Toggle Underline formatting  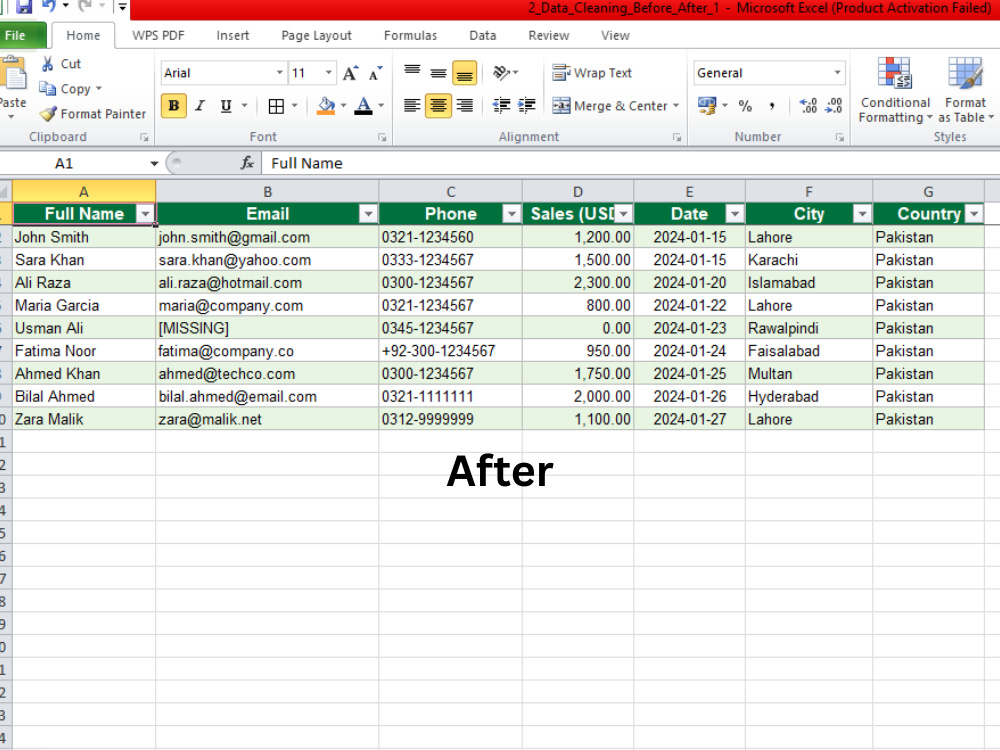click(x=225, y=106)
